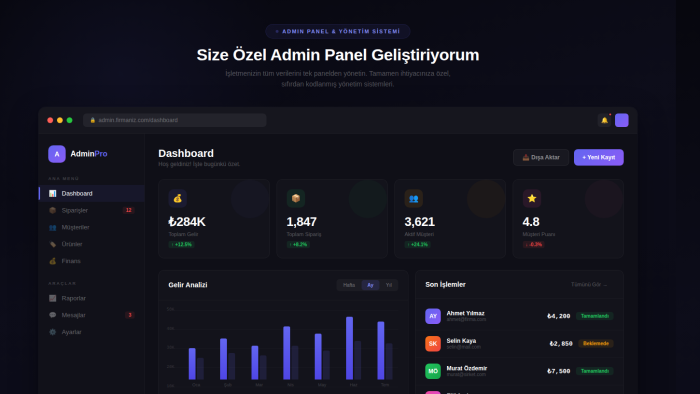The width and height of the screenshot is (700, 394).
Task: Click the Ayarlar gear icon in sidebar
Action: pos(53,332)
